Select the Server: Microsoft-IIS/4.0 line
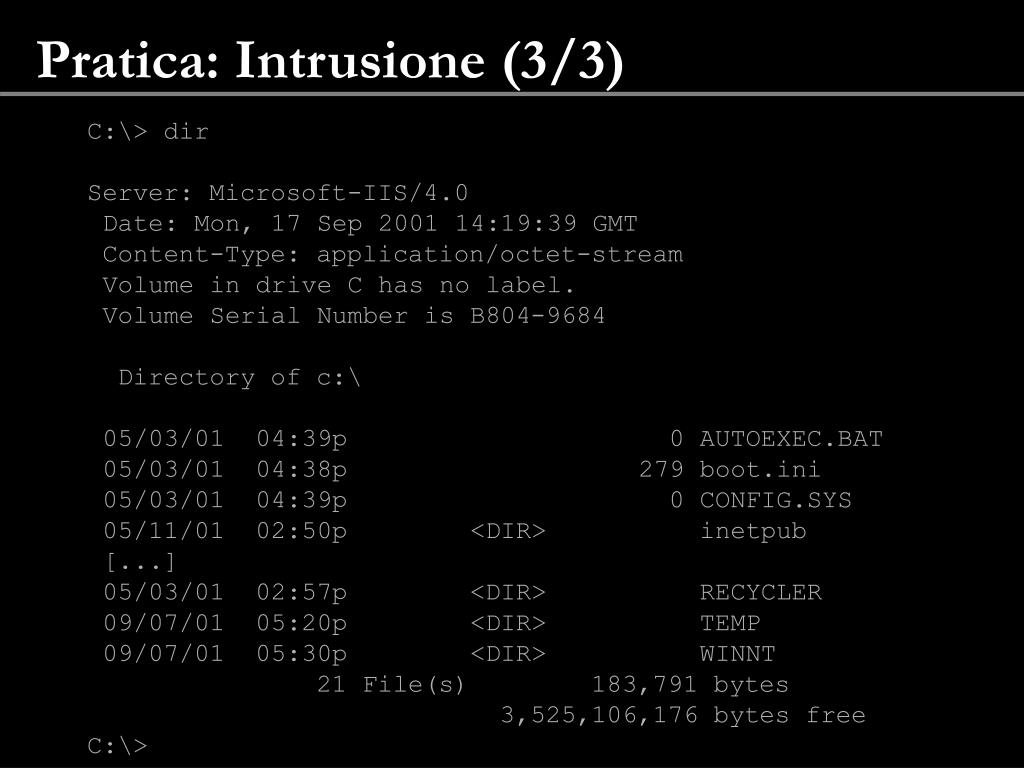 [x=278, y=193]
